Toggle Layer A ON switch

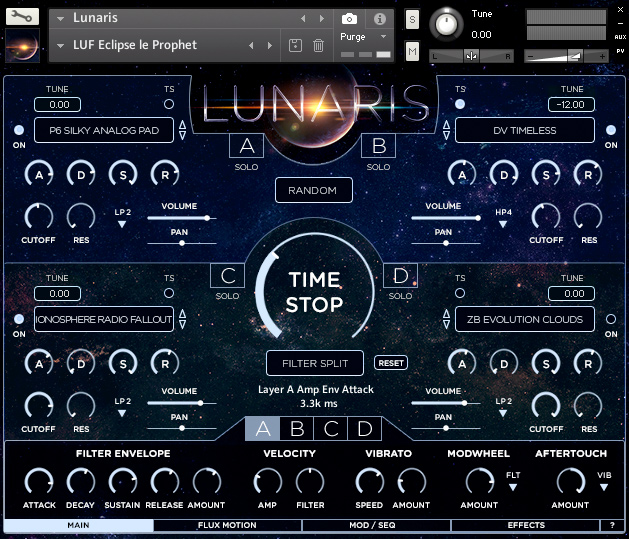(x=19, y=130)
